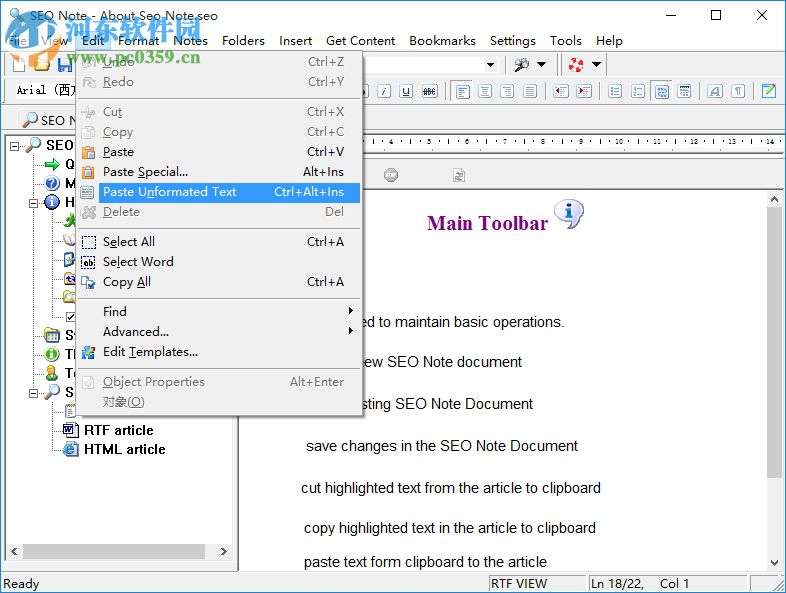Click the italic formatting icon
The width and height of the screenshot is (786, 593).
click(x=384, y=91)
